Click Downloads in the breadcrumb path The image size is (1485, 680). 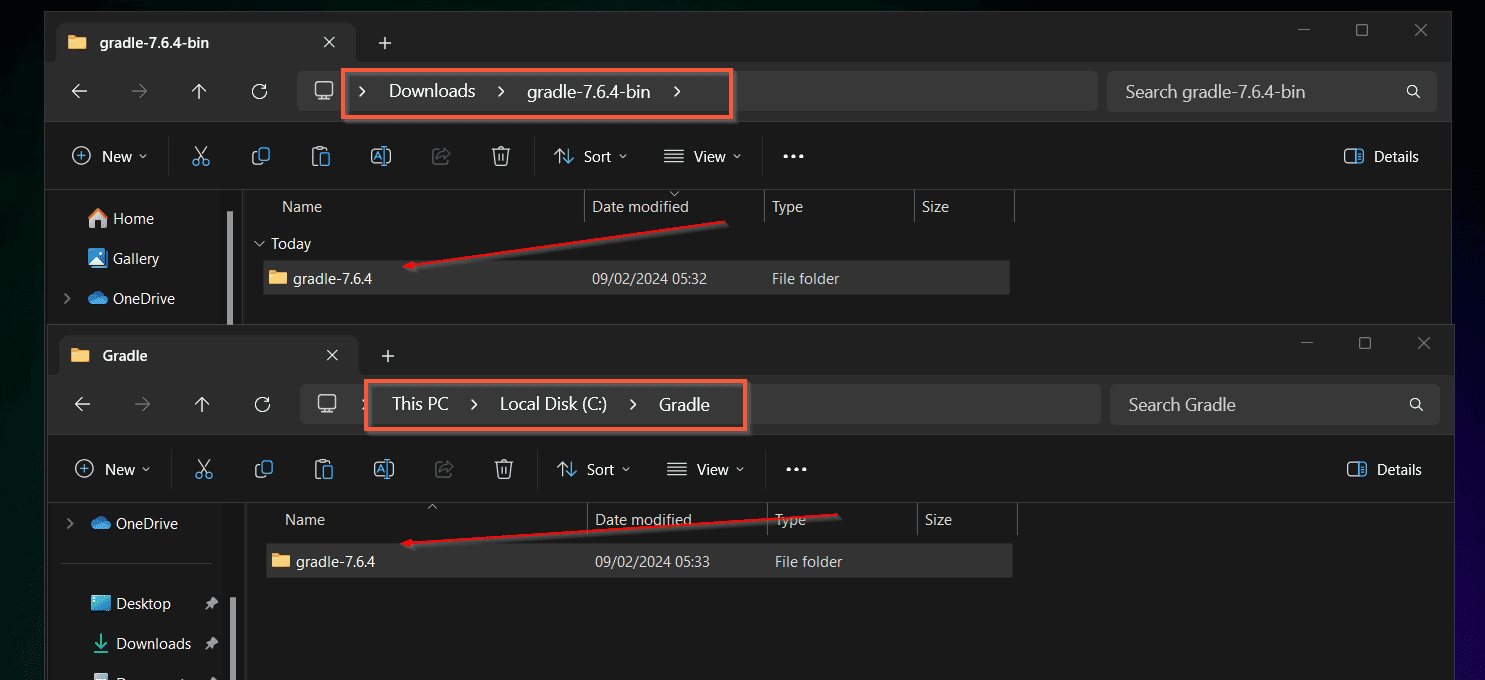(x=432, y=91)
